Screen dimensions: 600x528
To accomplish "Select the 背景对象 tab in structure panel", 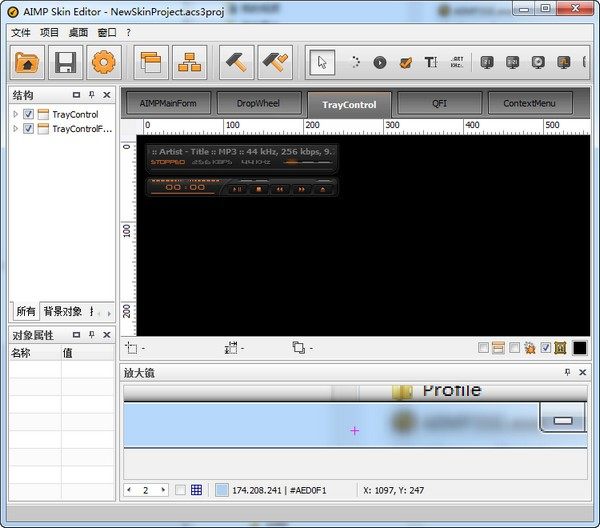I will (62, 311).
